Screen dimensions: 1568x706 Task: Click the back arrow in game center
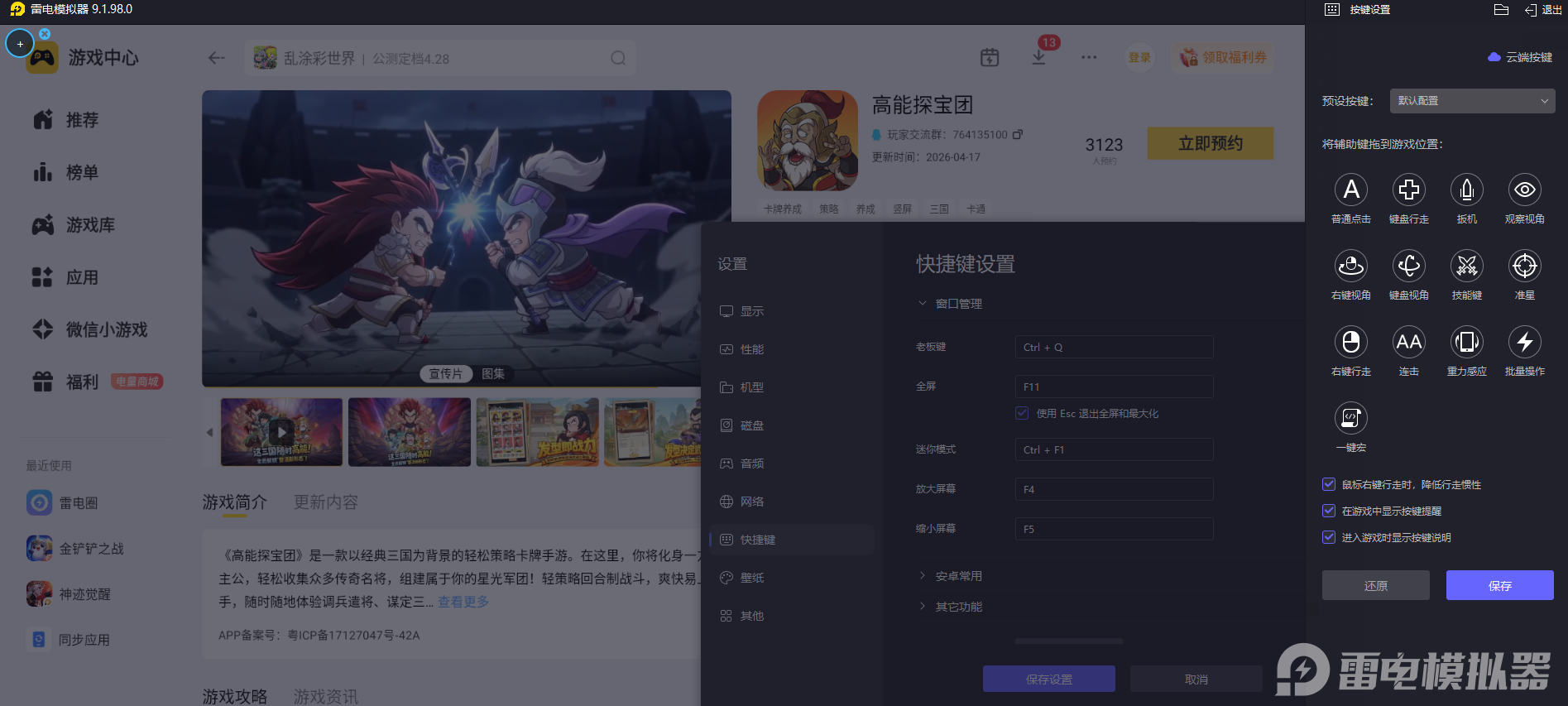pyautogui.click(x=217, y=58)
